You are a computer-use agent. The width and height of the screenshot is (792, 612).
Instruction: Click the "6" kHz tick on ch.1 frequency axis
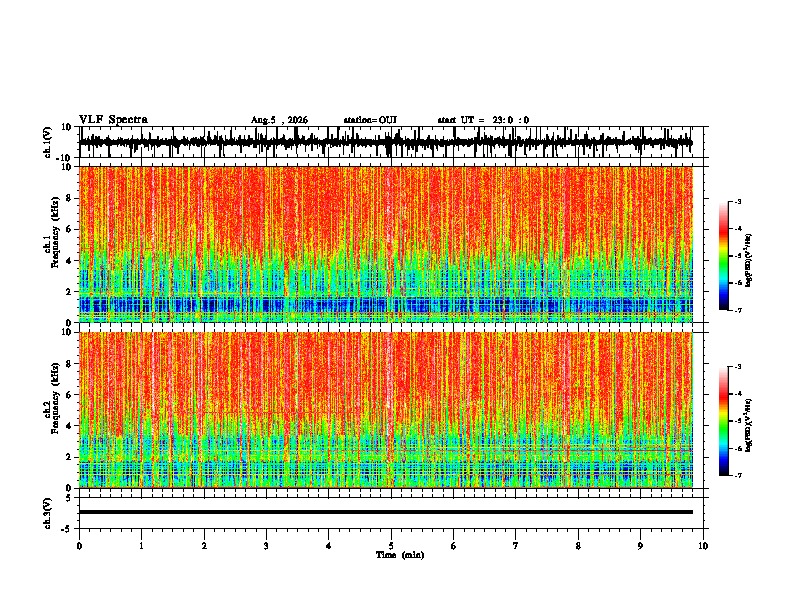[x=69, y=229]
